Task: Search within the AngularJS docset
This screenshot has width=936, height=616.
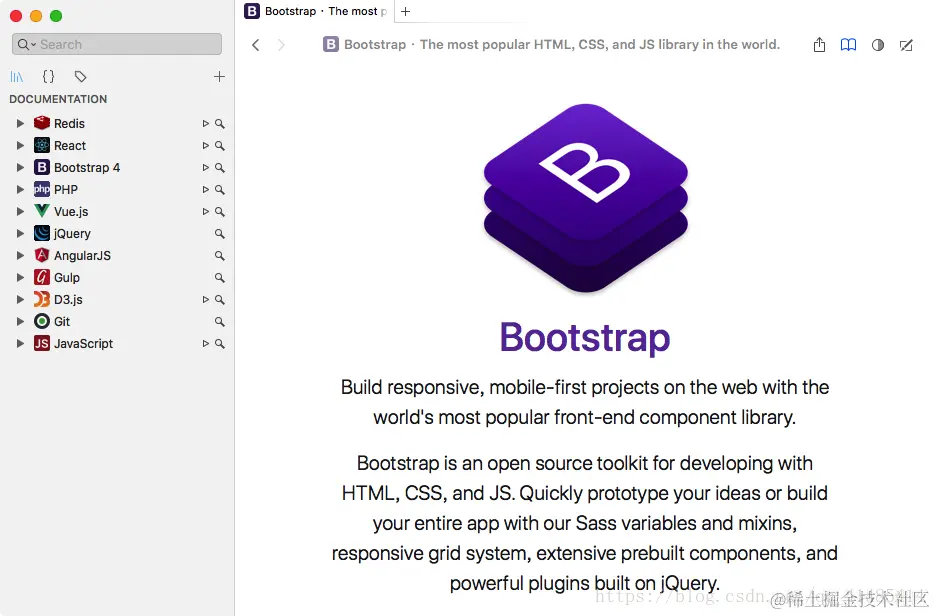Action: (x=220, y=255)
